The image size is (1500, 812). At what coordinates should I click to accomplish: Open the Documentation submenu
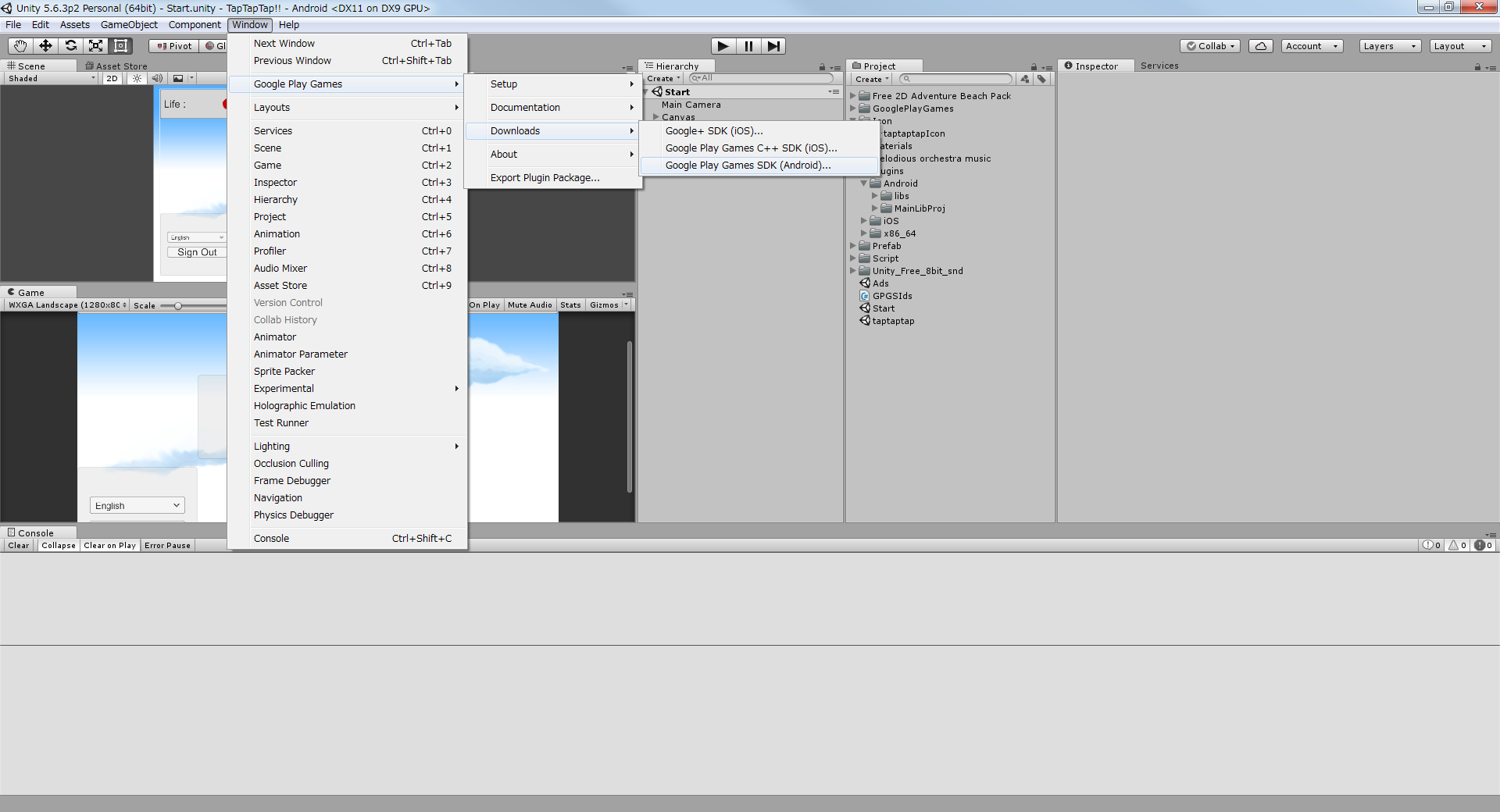click(x=553, y=107)
